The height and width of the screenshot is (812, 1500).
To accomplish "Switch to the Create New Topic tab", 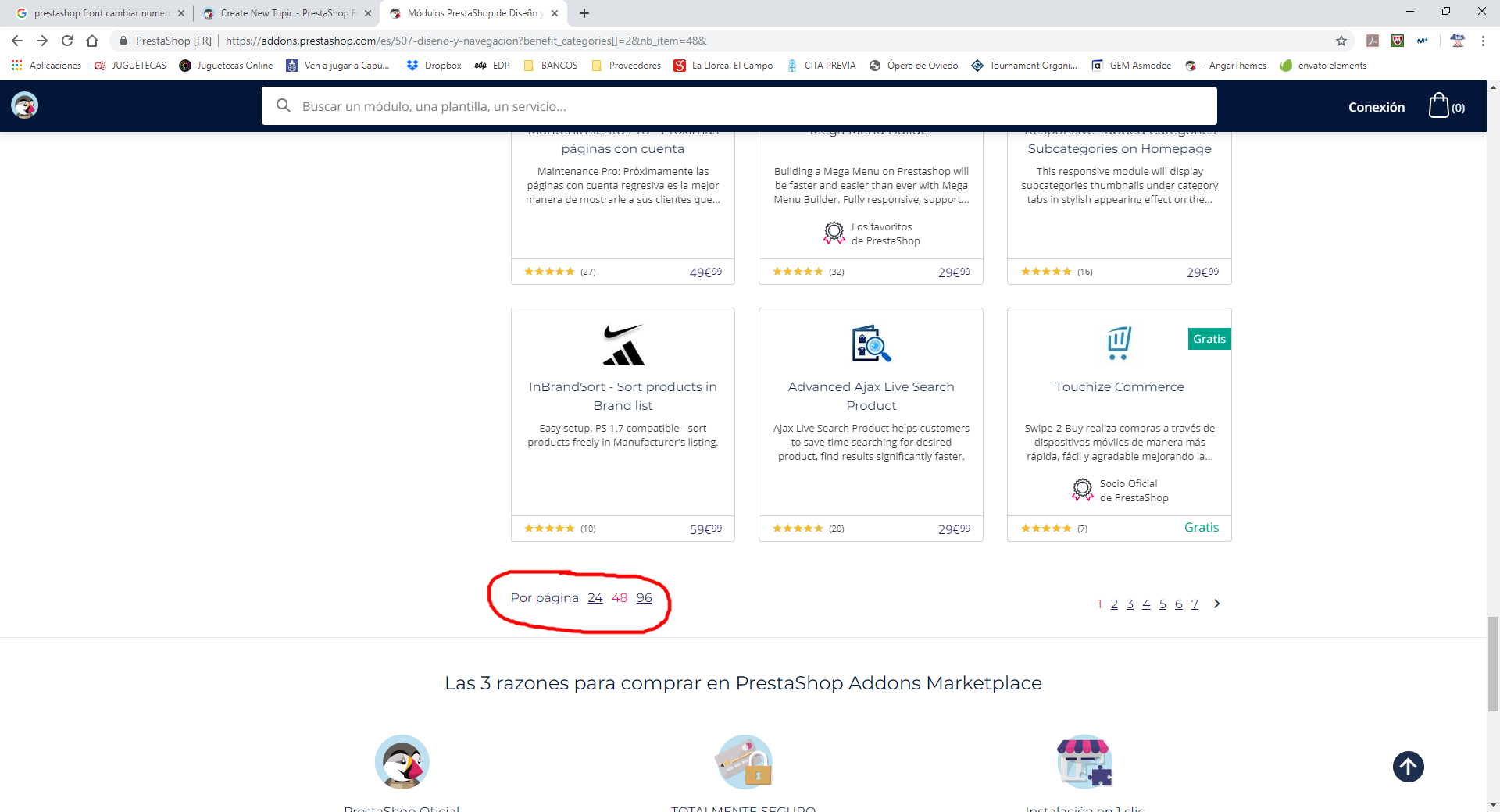I will pyautogui.click(x=287, y=13).
